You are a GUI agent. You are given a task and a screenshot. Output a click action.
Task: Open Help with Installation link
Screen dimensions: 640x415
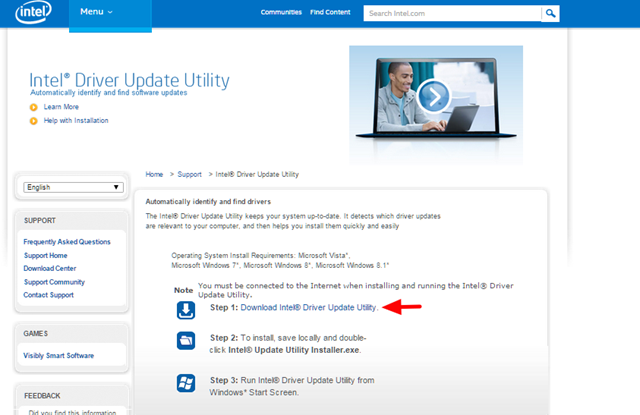[76, 120]
